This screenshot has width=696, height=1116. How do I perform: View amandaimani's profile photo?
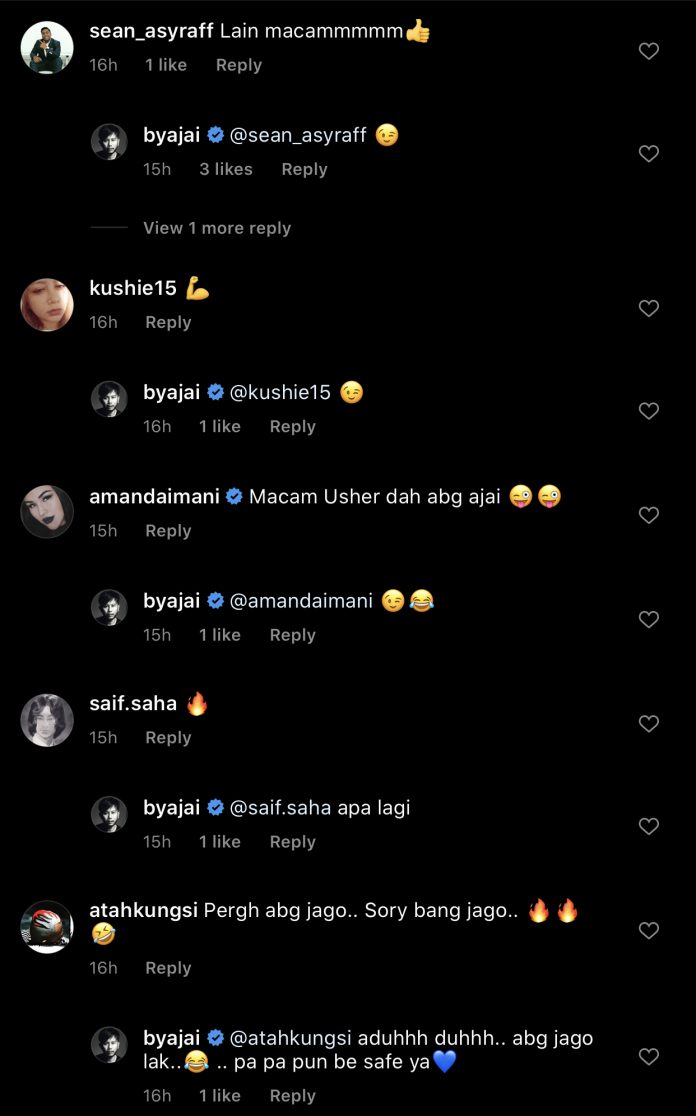pos(47,512)
